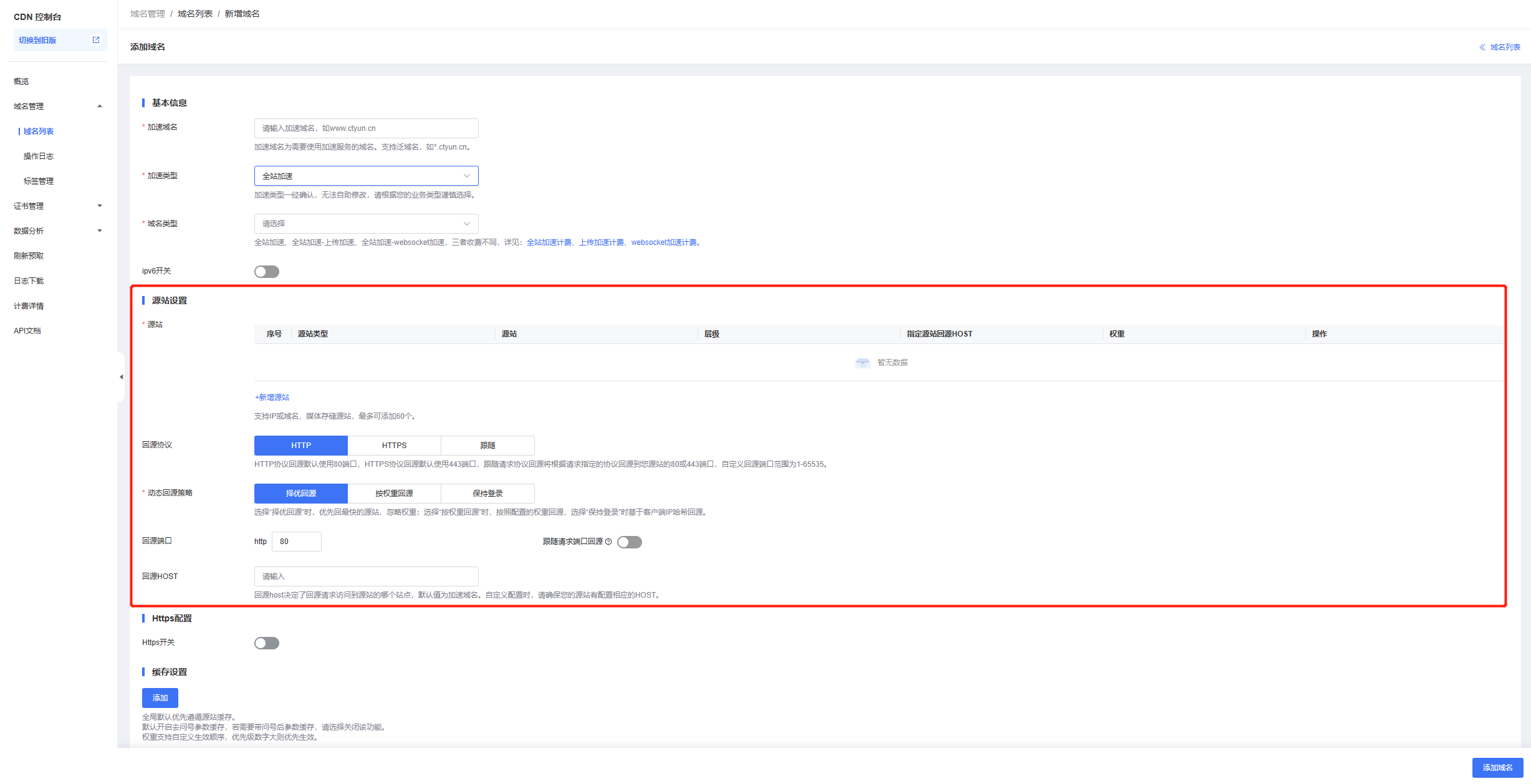Click the 层级 column header
The height and width of the screenshot is (784, 1531).
(x=712, y=334)
